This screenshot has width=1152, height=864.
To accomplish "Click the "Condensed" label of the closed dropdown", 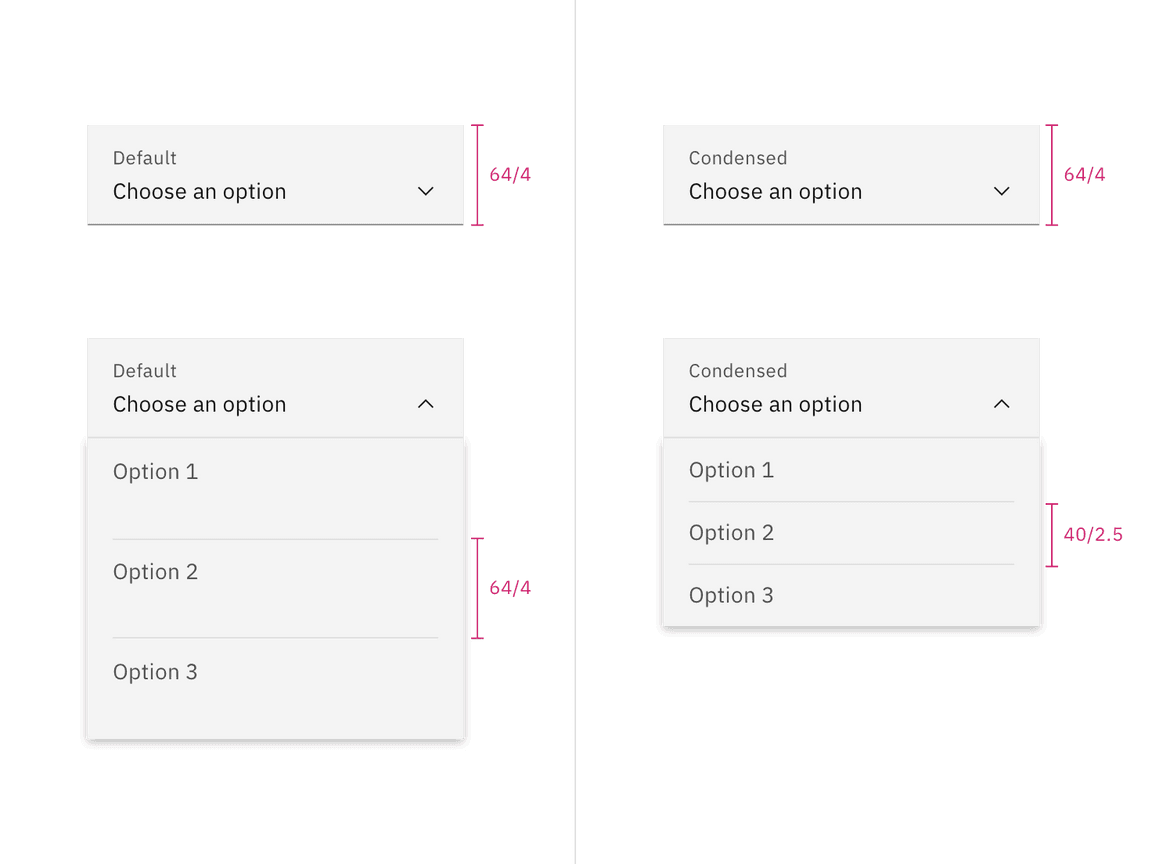I will click(x=738, y=158).
